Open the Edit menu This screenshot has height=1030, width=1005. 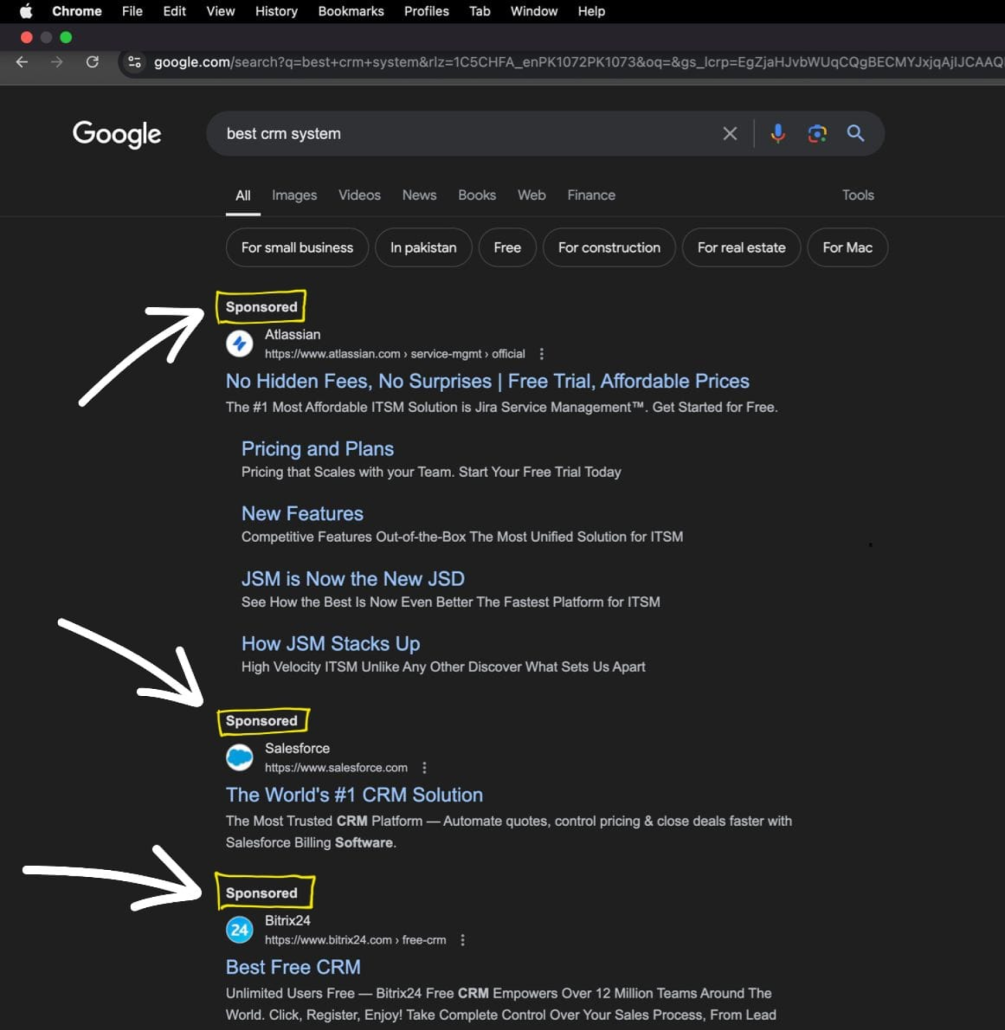point(174,11)
